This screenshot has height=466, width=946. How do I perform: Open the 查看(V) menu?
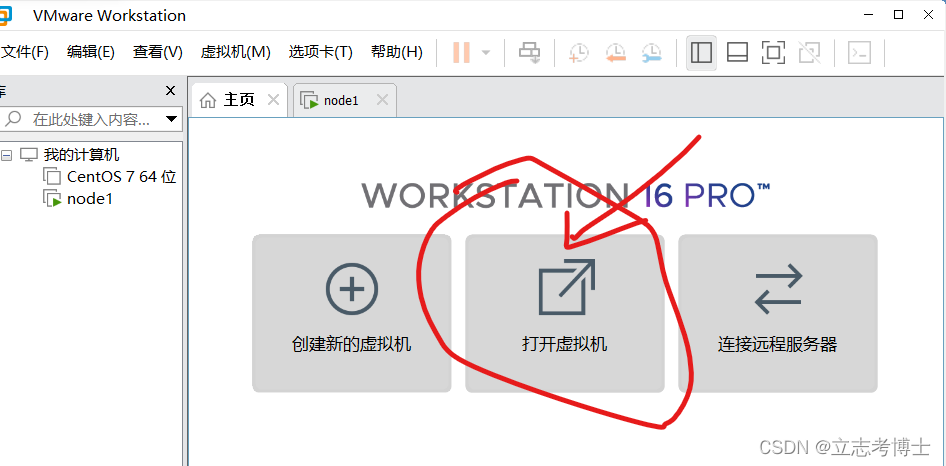(x=157, y=52)
